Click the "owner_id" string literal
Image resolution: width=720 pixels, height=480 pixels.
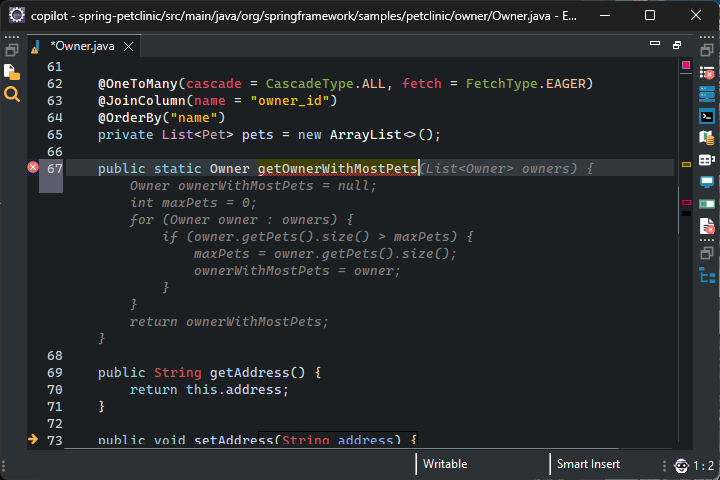(x=290, y=101)
